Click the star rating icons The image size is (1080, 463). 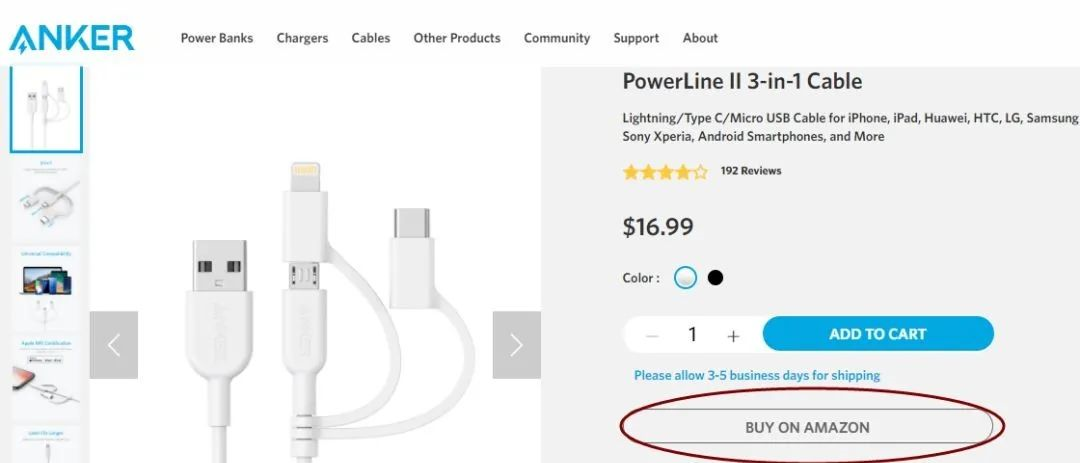pos(665,172)
